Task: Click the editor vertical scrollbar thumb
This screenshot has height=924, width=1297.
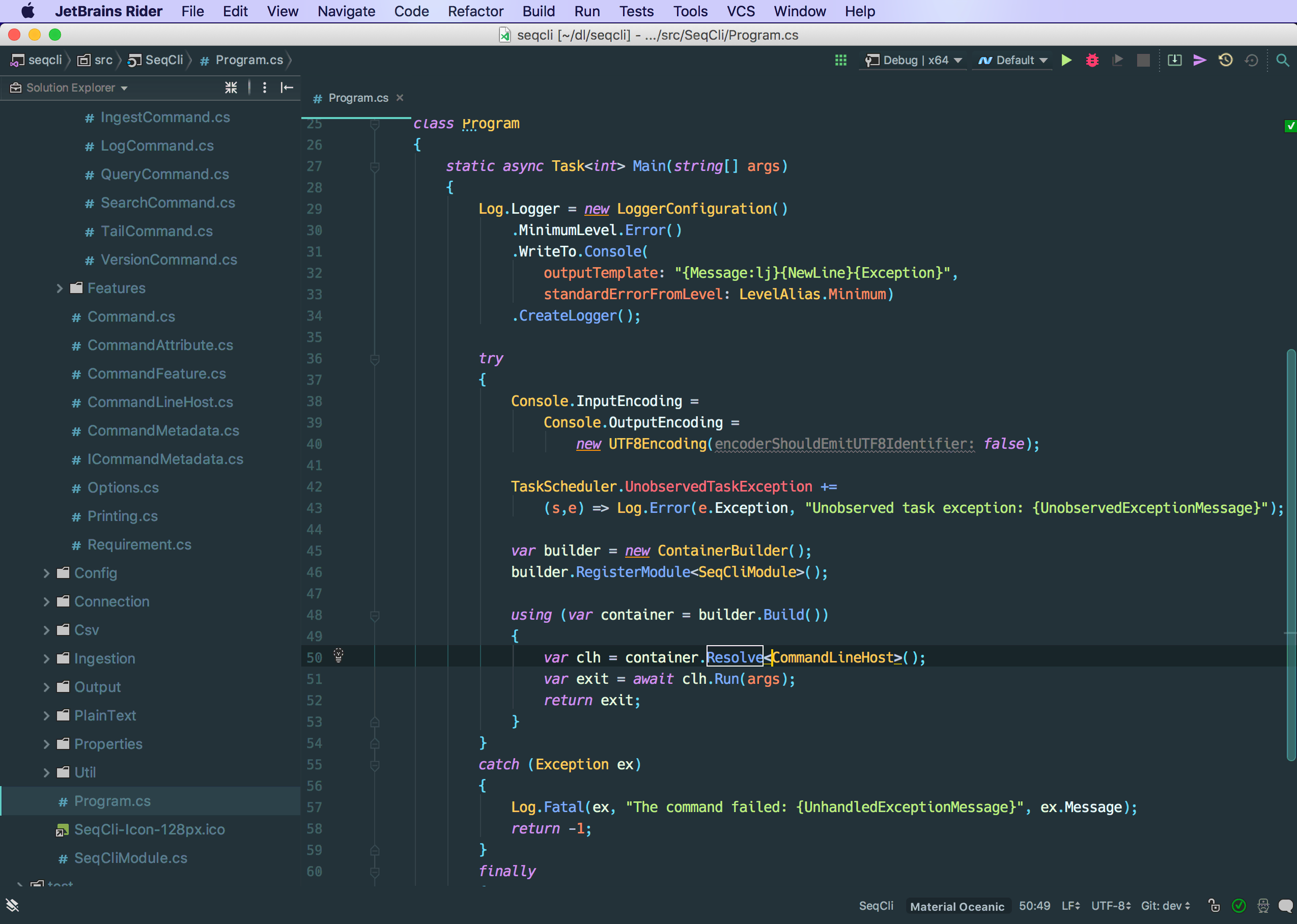Action: click(1291, 555)
